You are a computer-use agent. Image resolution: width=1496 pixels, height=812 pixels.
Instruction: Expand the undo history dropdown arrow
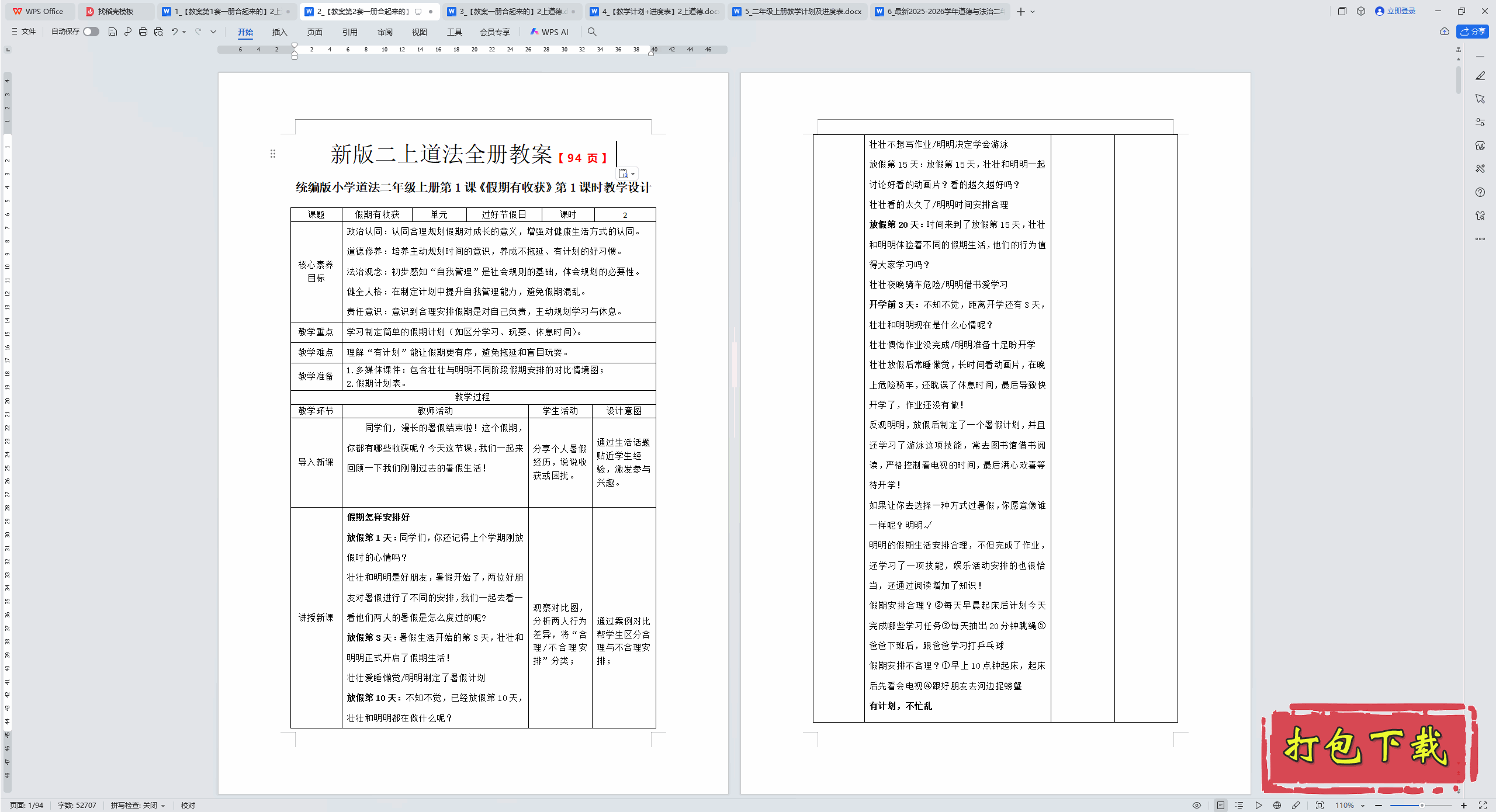click(x=184, y=32)
